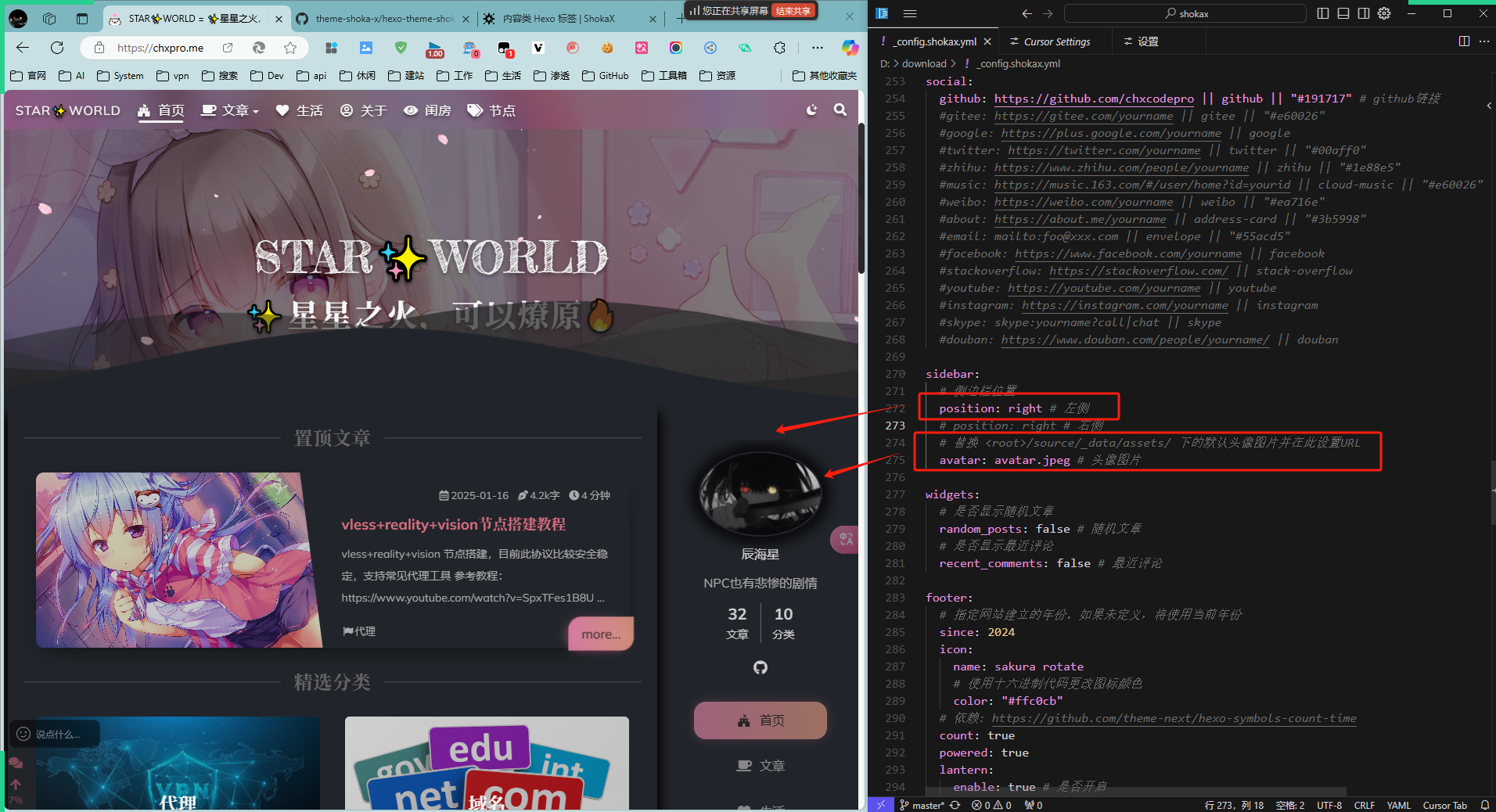
Task: Split the editor right in Cursor
Action: [1464, 41]
